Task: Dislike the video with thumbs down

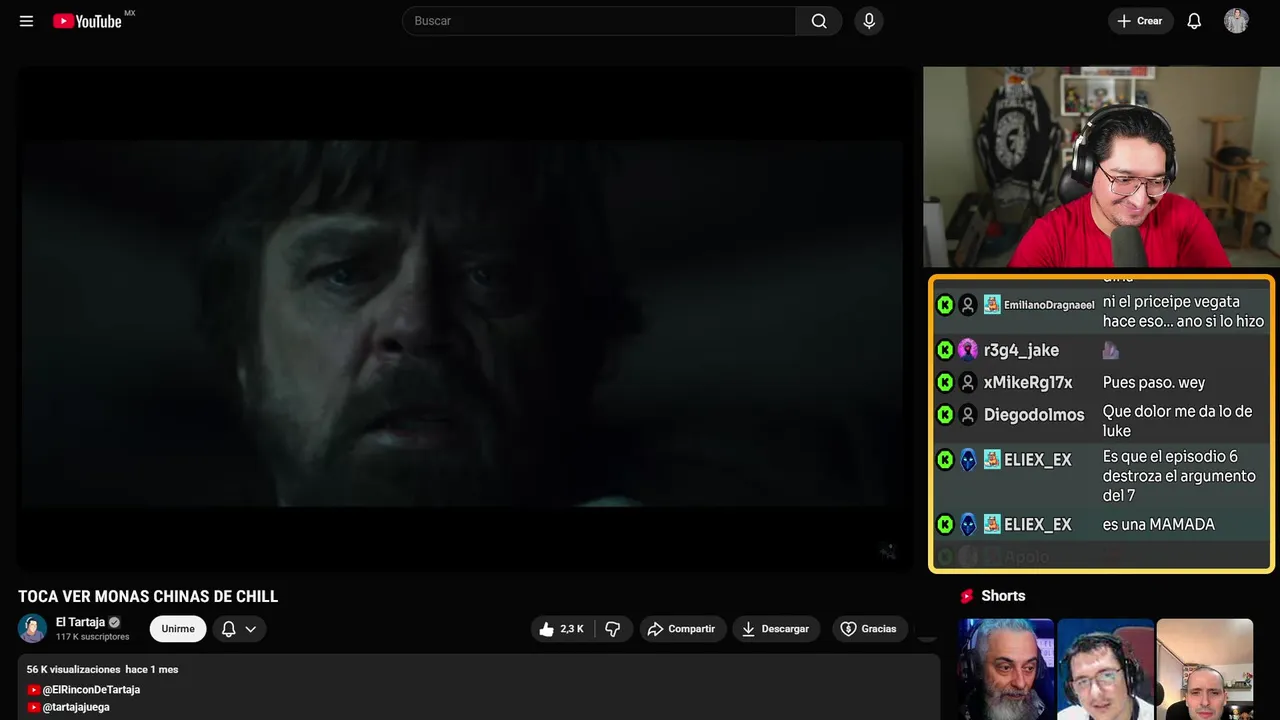Action: tap(613, 629)
